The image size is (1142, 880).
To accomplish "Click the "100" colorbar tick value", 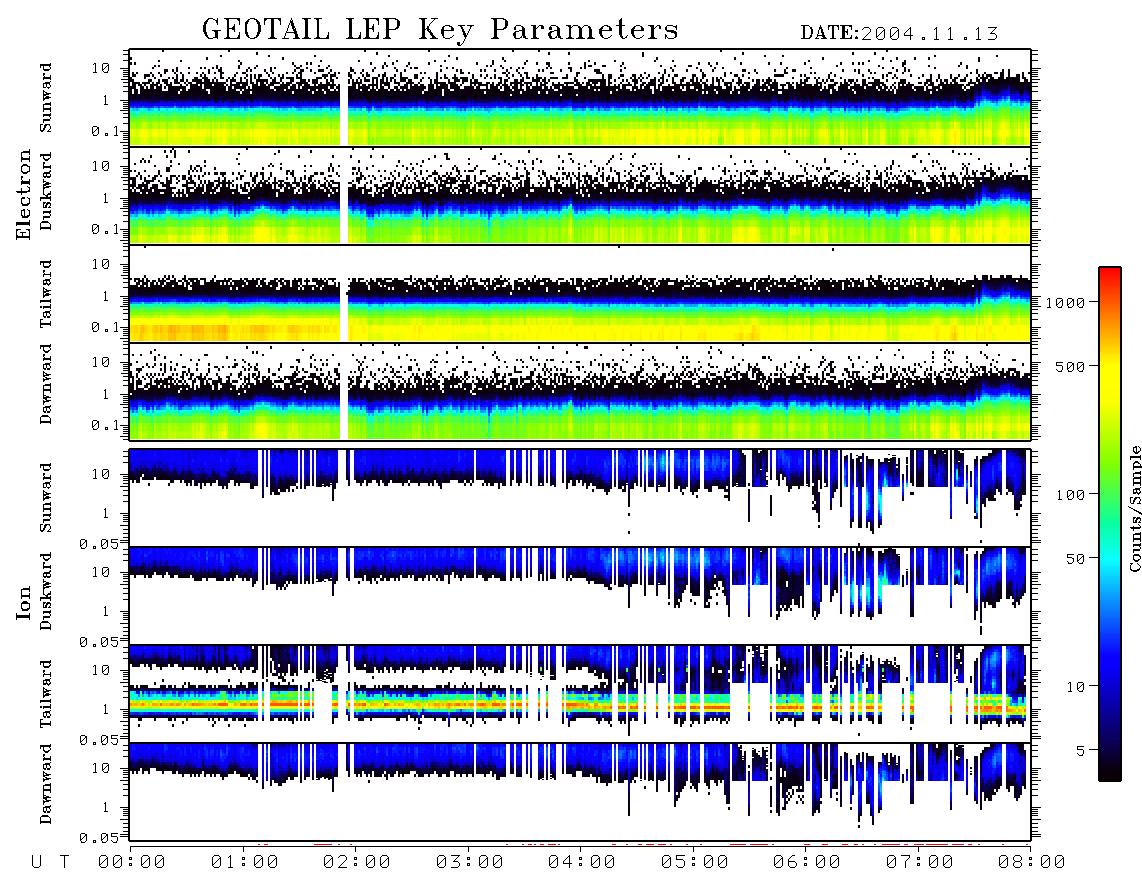I will pos(1071,495).
